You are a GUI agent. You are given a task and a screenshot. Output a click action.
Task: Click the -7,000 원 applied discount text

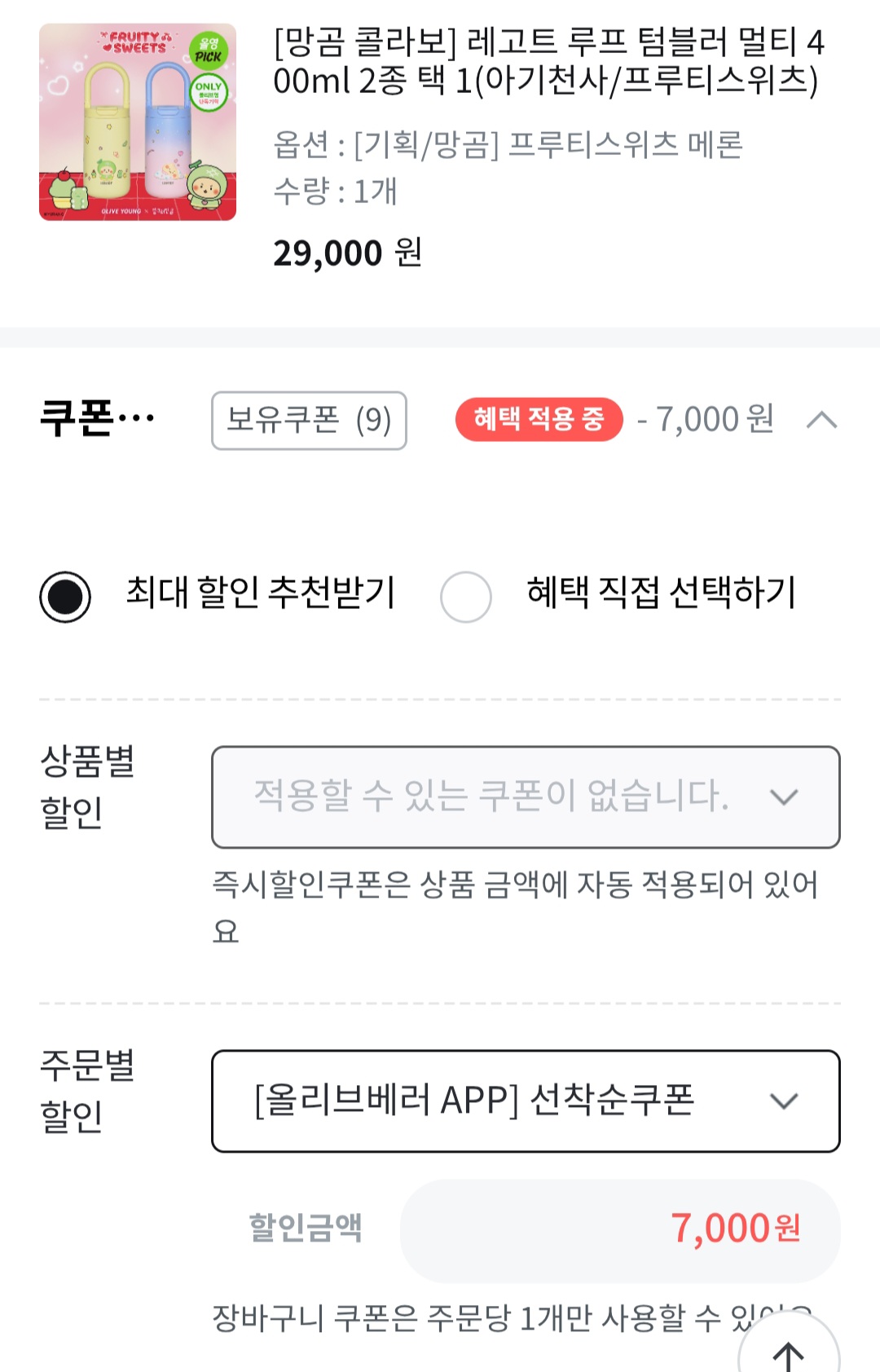point(706,420)
